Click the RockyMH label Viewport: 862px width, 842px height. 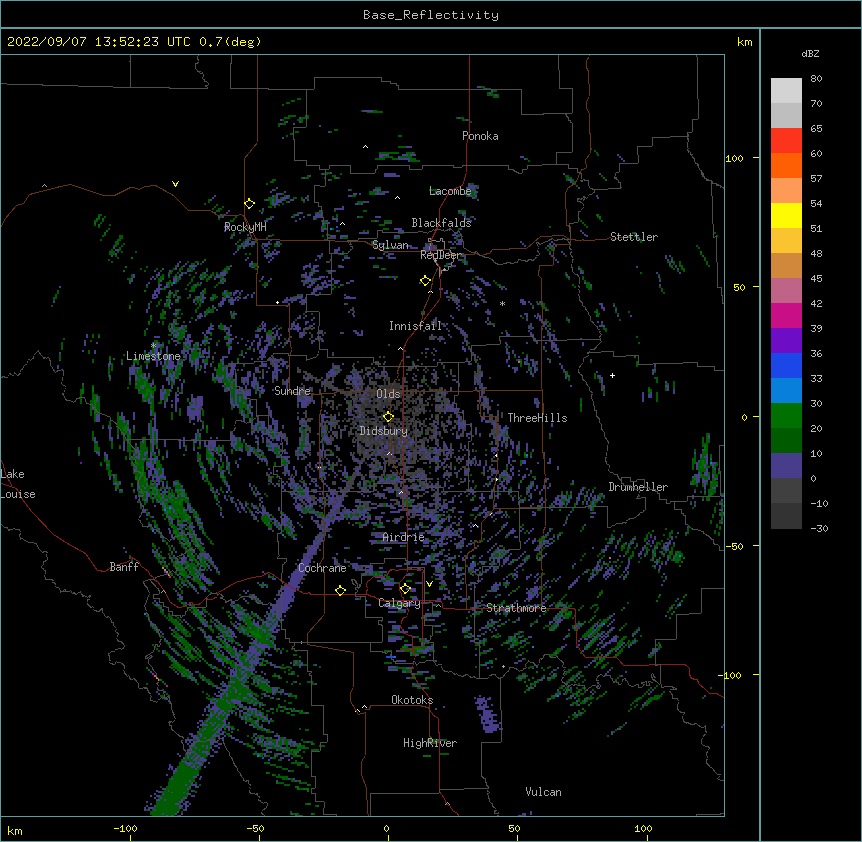(245, 227)
